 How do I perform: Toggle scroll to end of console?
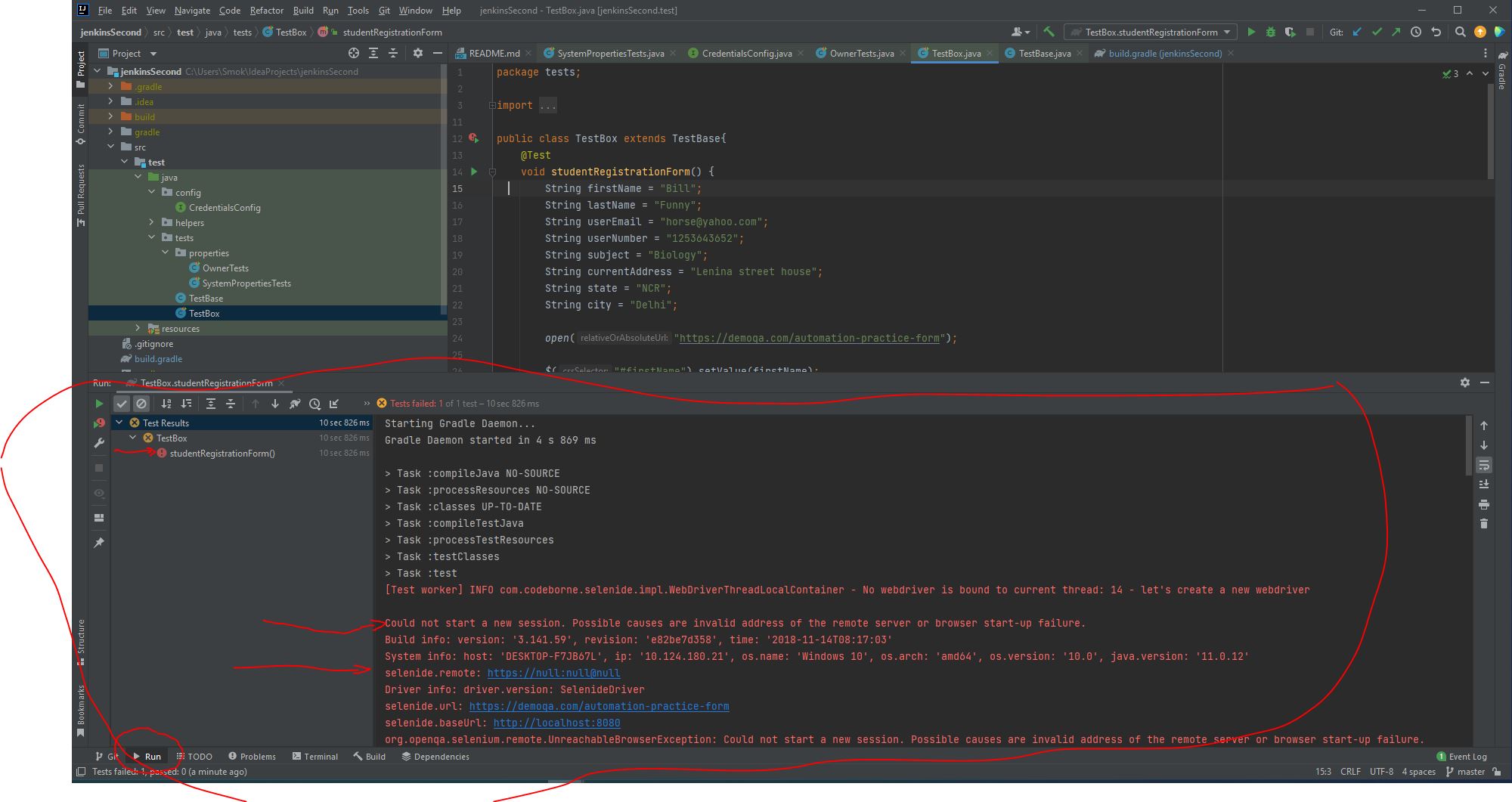(1484, 485)
